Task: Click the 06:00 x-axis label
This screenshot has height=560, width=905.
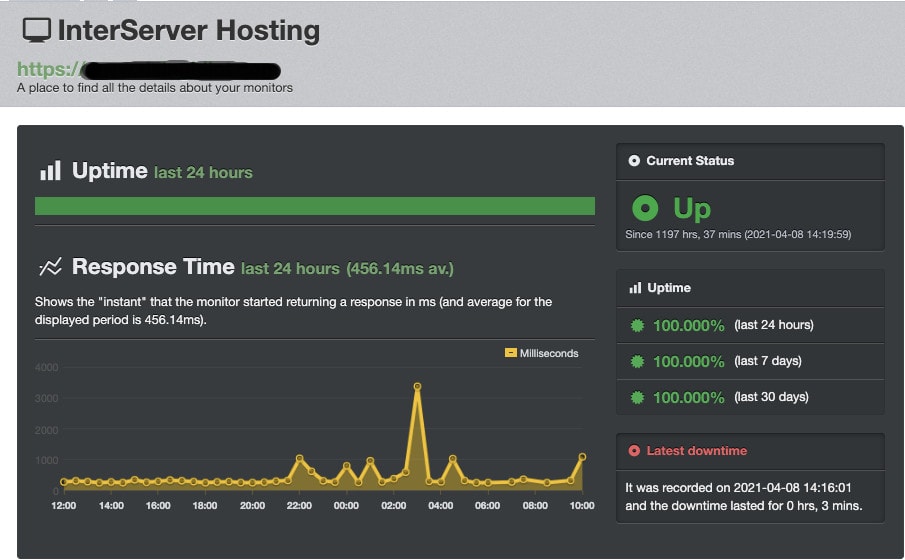Action: point(488,506)
